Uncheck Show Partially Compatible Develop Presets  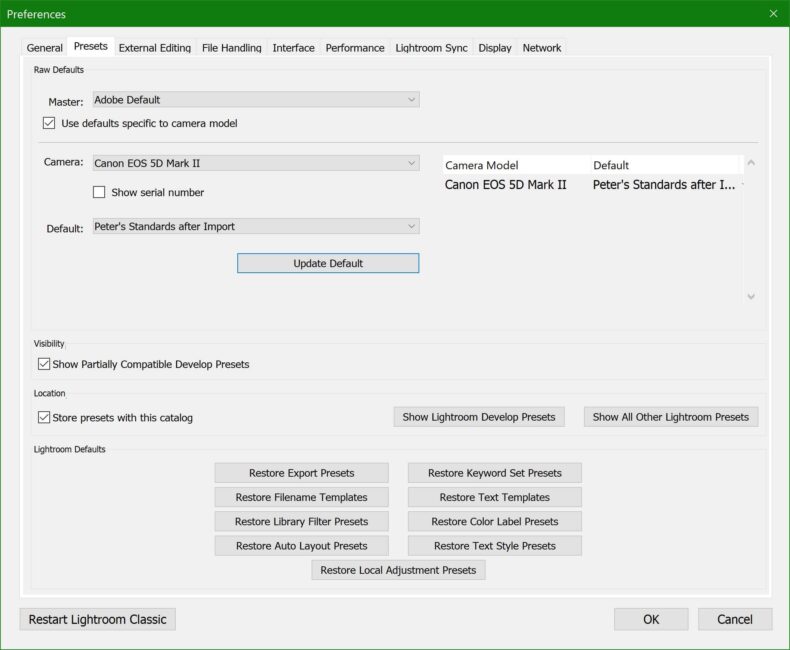(x=44, y=365)
